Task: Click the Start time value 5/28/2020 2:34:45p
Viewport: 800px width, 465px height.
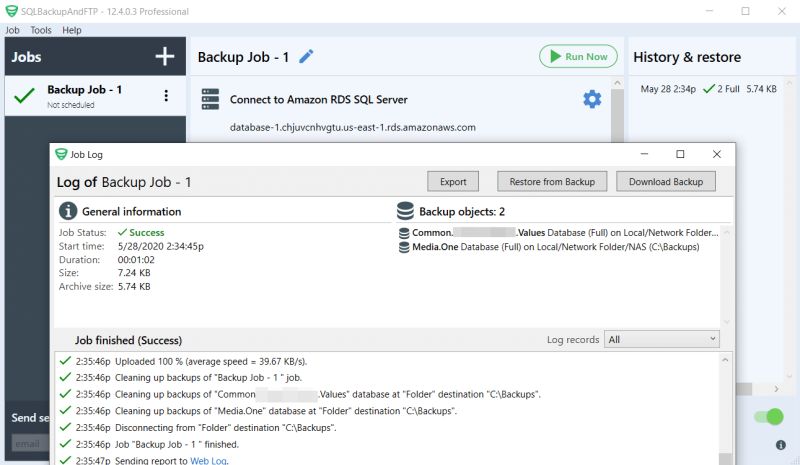Action: pos(161,246)
